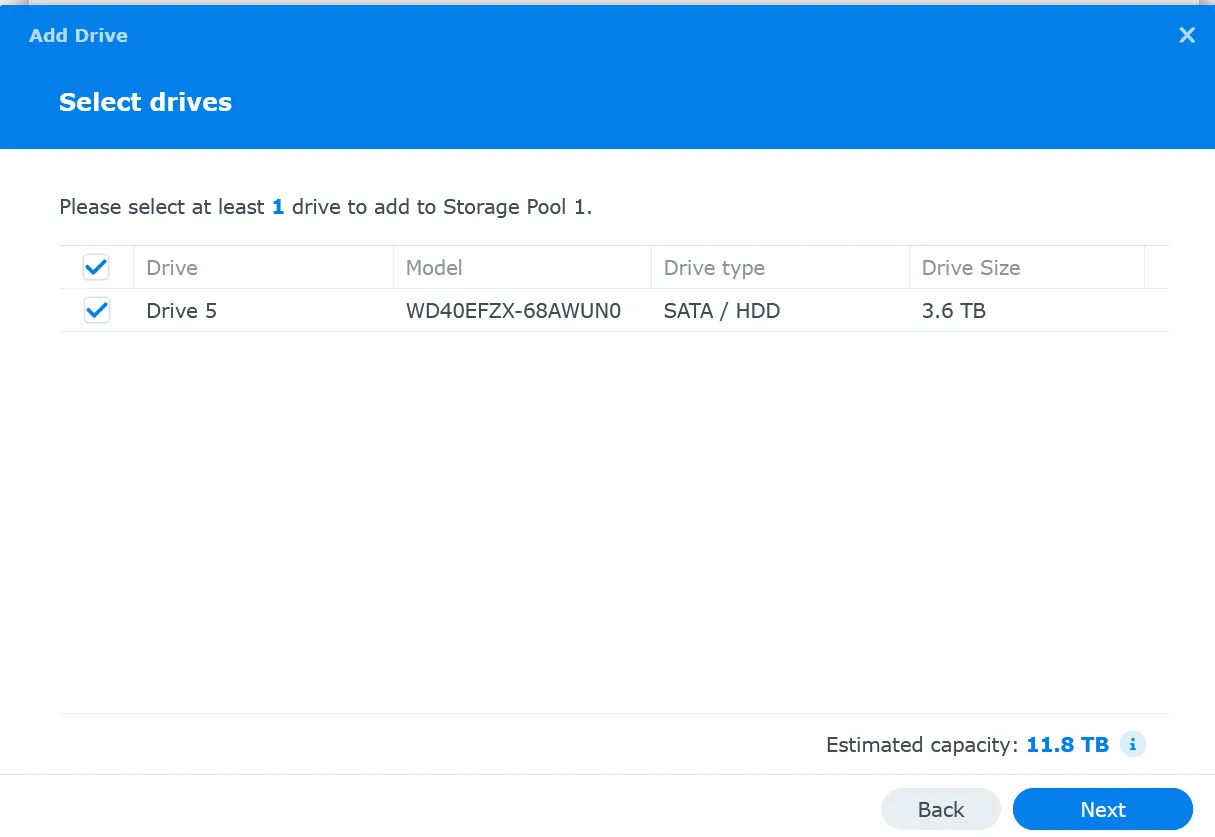Click the Model column header
This screenshot has width=1215, height=837.
coord(434,267)
